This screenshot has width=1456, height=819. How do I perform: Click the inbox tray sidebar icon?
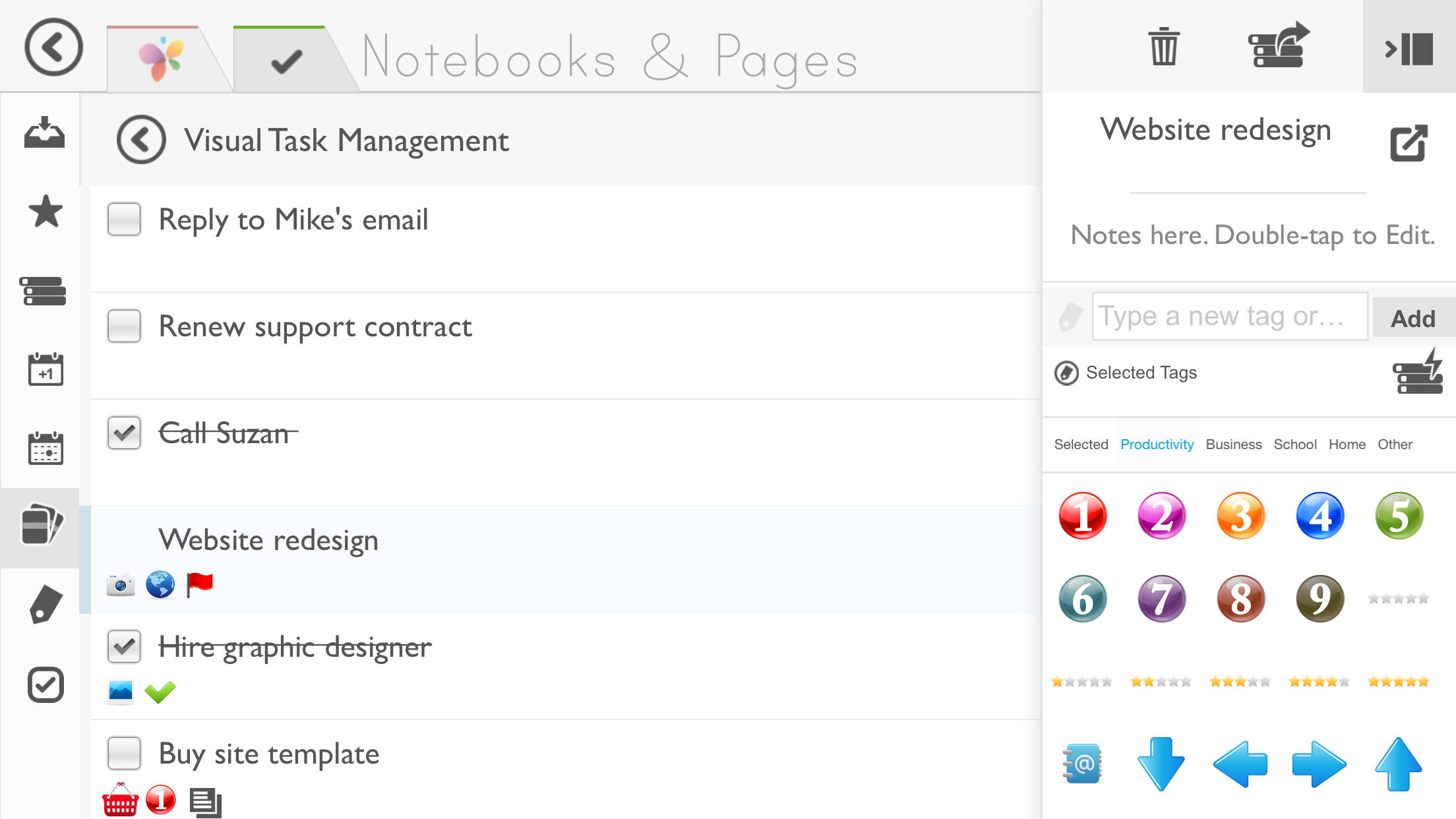coord(44,133)
